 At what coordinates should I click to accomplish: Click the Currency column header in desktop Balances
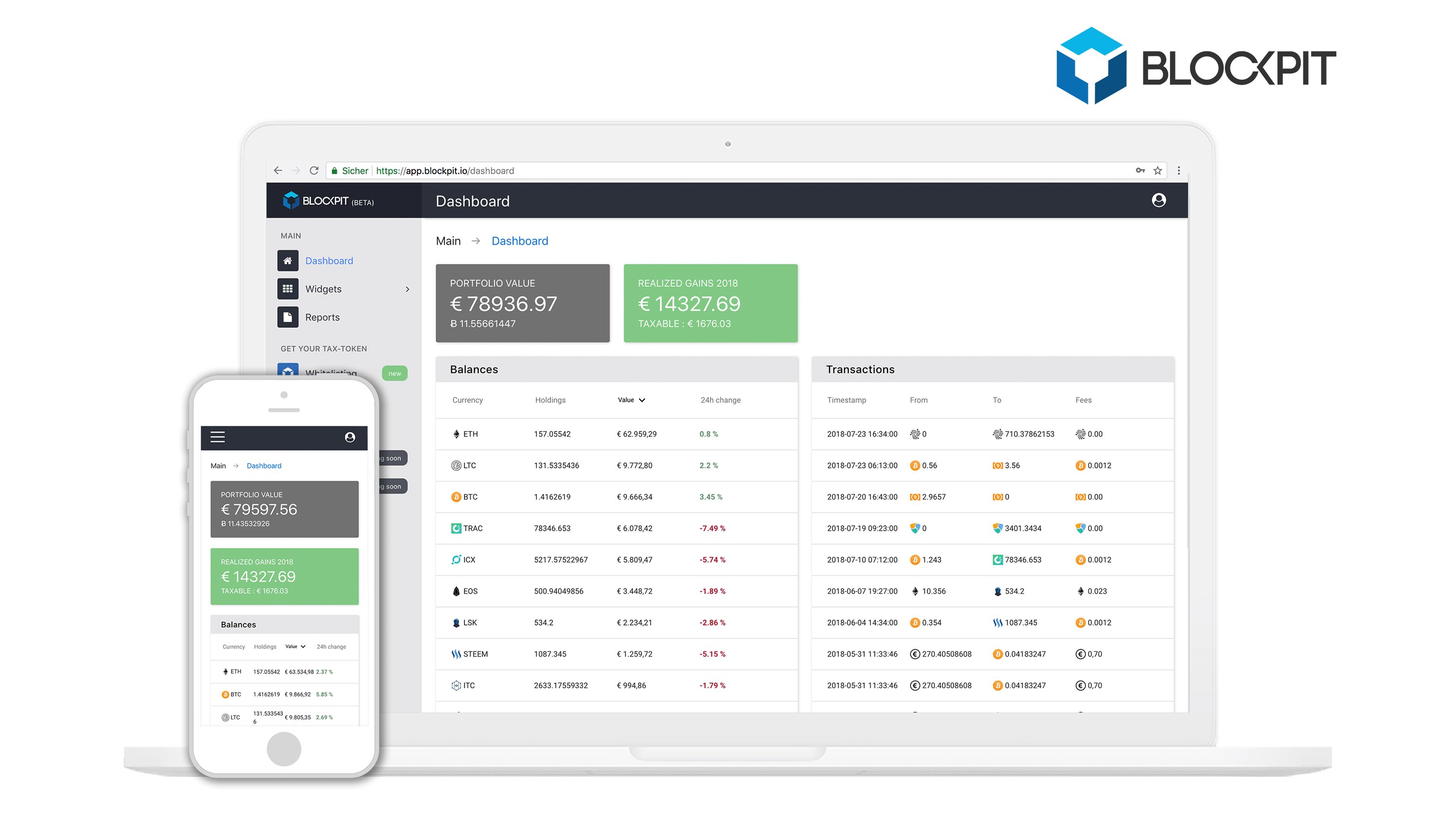click(467, 400)
